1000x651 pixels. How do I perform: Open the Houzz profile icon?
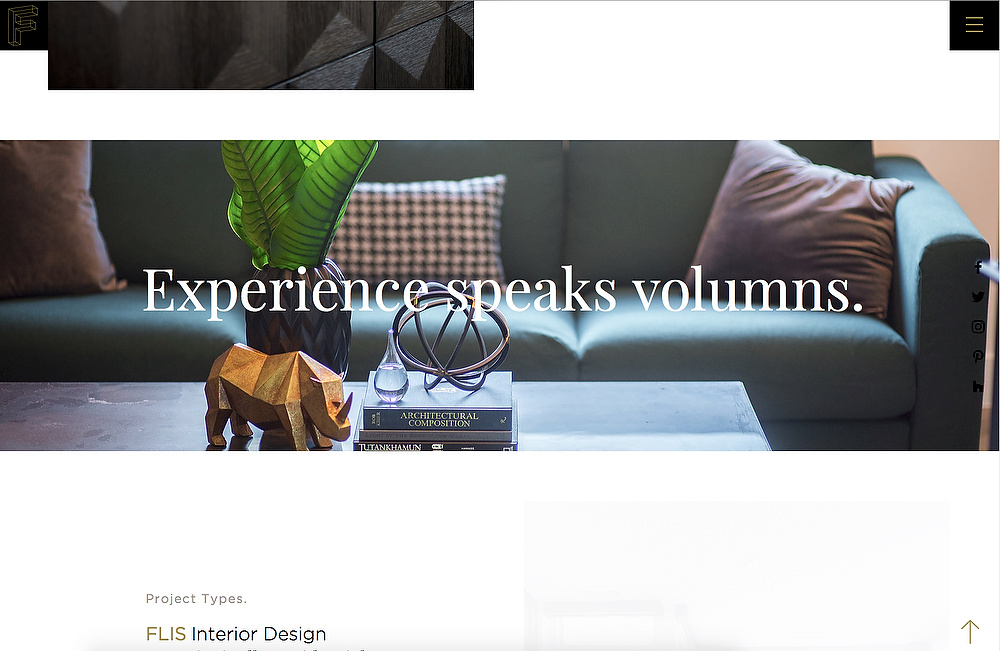pyautogui.click(x=978, y=386)
